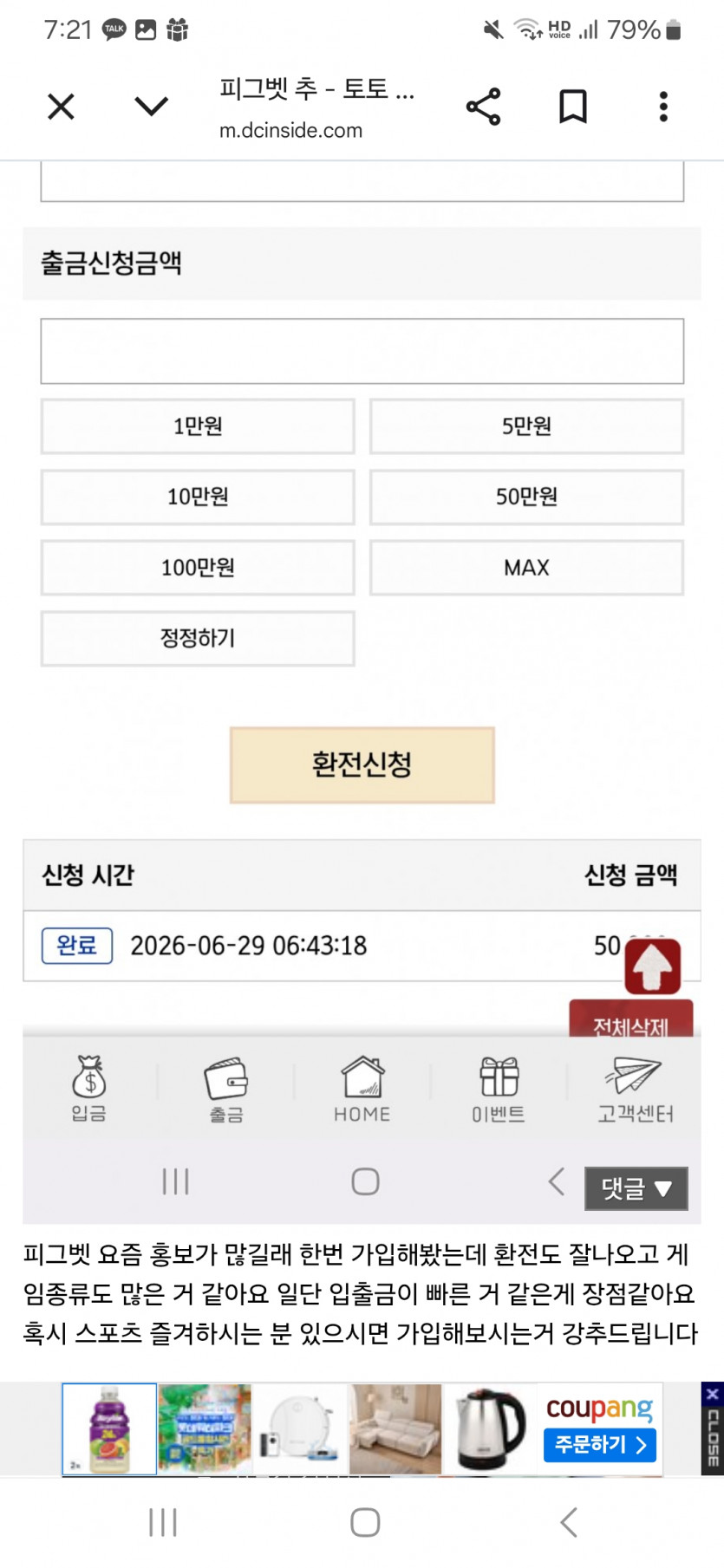The height and width of the screenshot is (1568, 724).
Task: Open the post's body text paragraph
Action: pos(360,1293)
